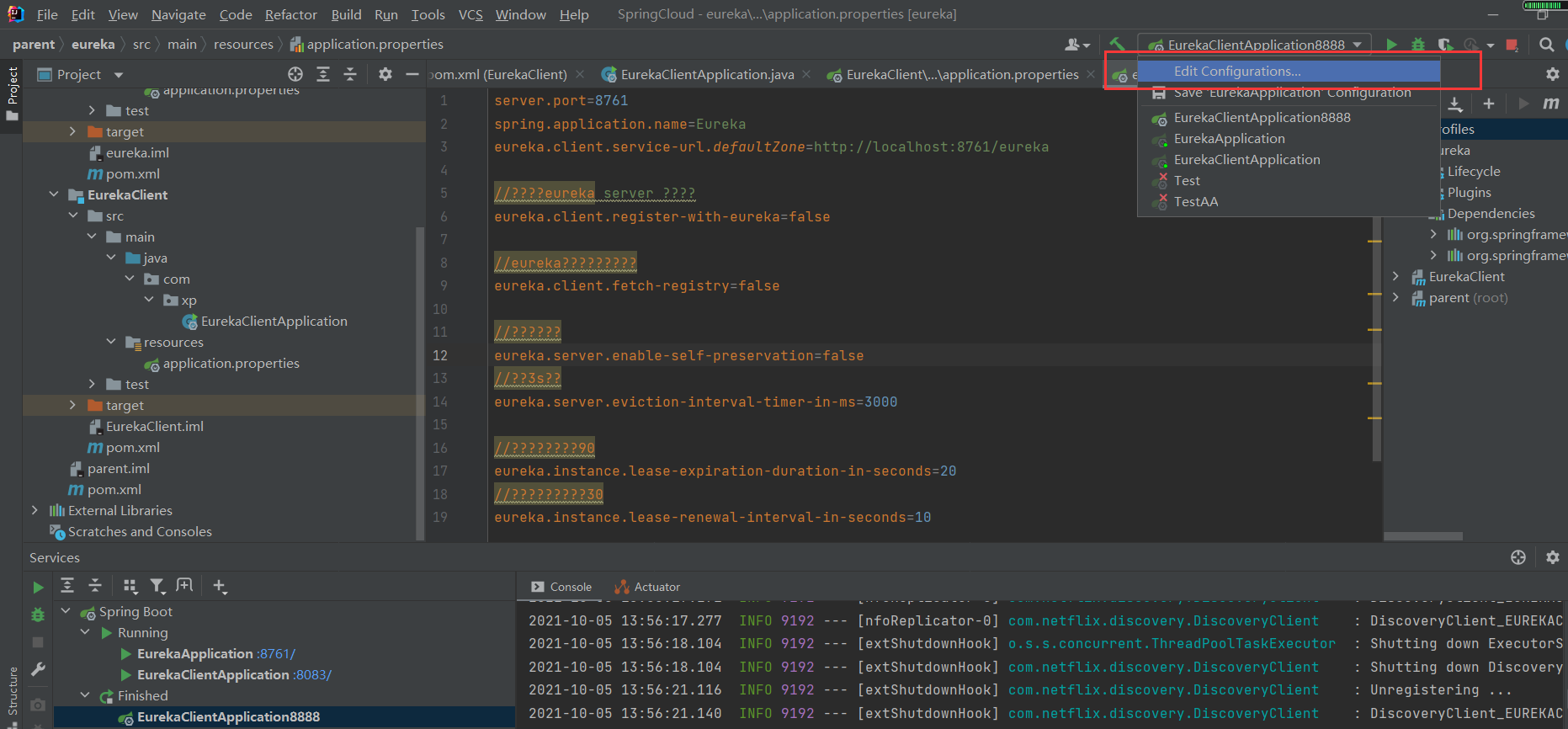Run with Coverage from the top toolbar
The image size is (1568, 729).
(x=1445, y=45)
